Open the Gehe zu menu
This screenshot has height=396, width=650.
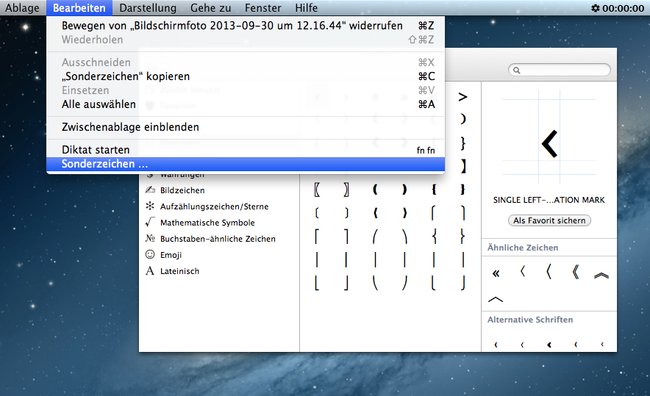tap(211, 8)
